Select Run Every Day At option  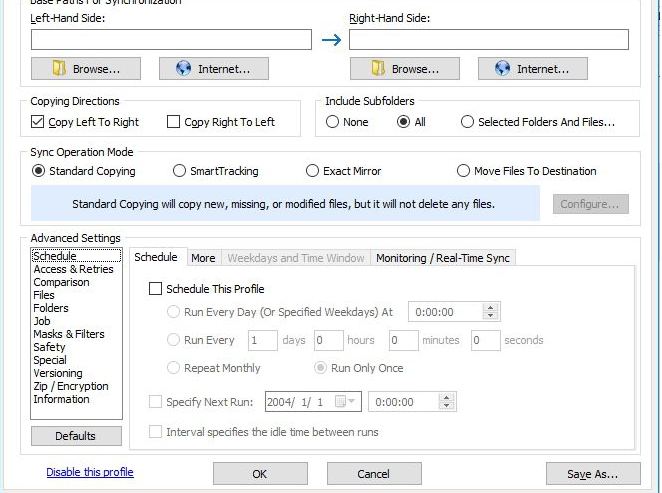174,312
